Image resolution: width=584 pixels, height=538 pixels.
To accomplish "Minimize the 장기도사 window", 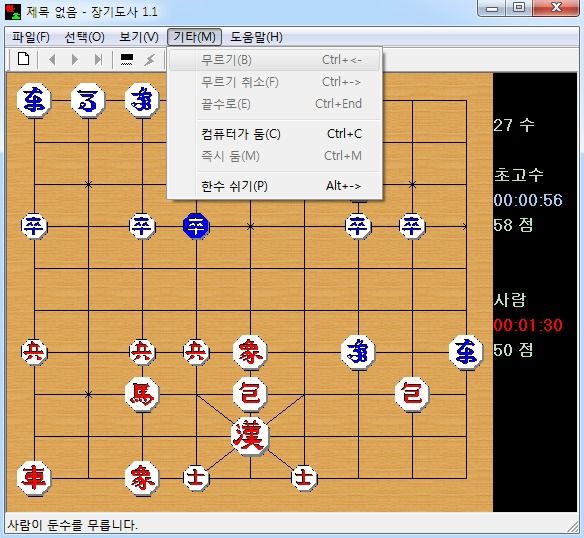I will point(492,8).
